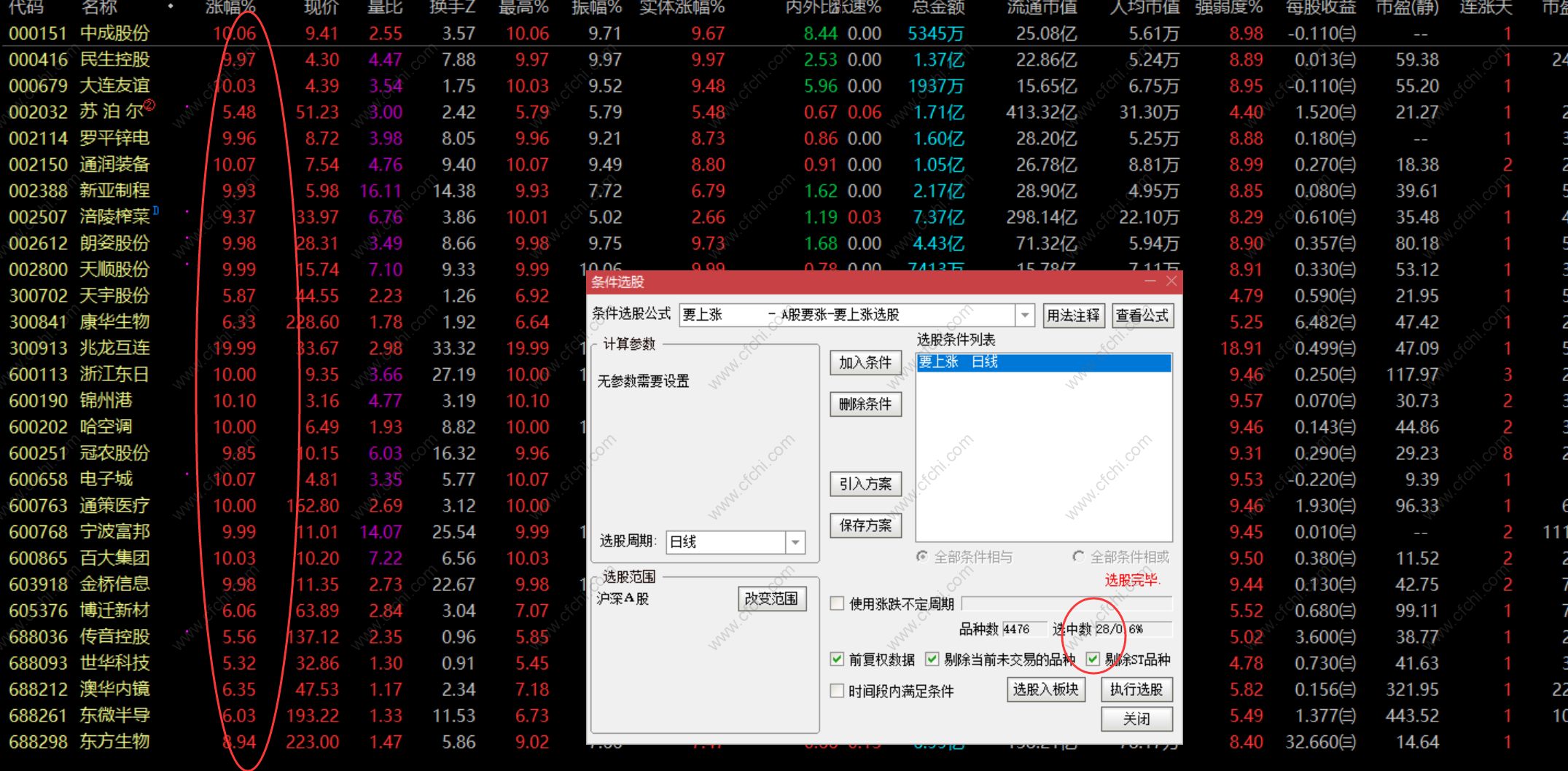Sort by the 市盈(静) column header

[1408, 8]
